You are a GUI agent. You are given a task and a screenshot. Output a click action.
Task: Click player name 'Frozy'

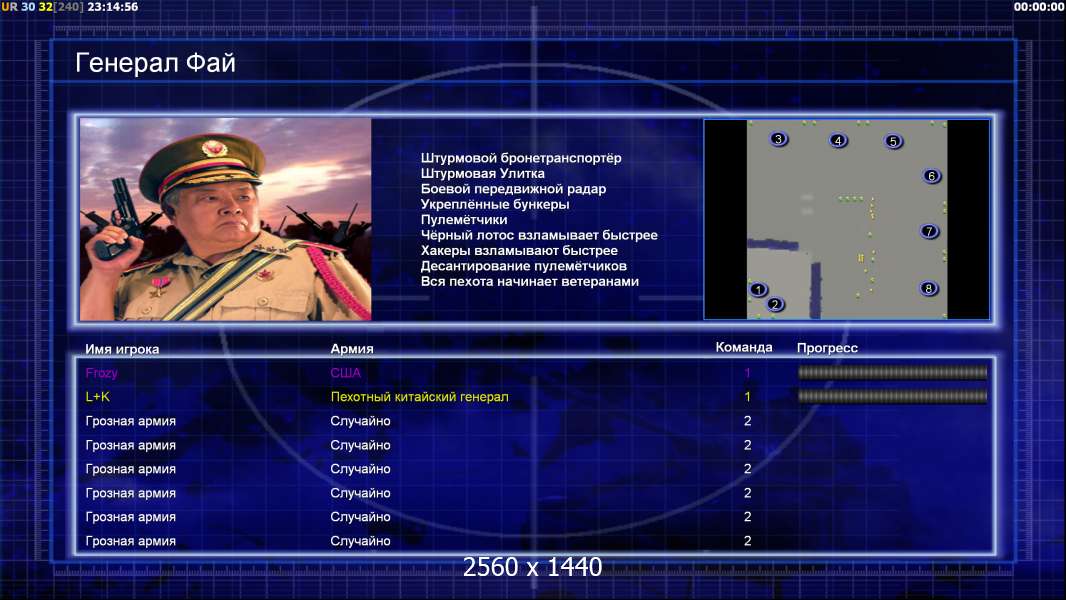pos(101,373)
